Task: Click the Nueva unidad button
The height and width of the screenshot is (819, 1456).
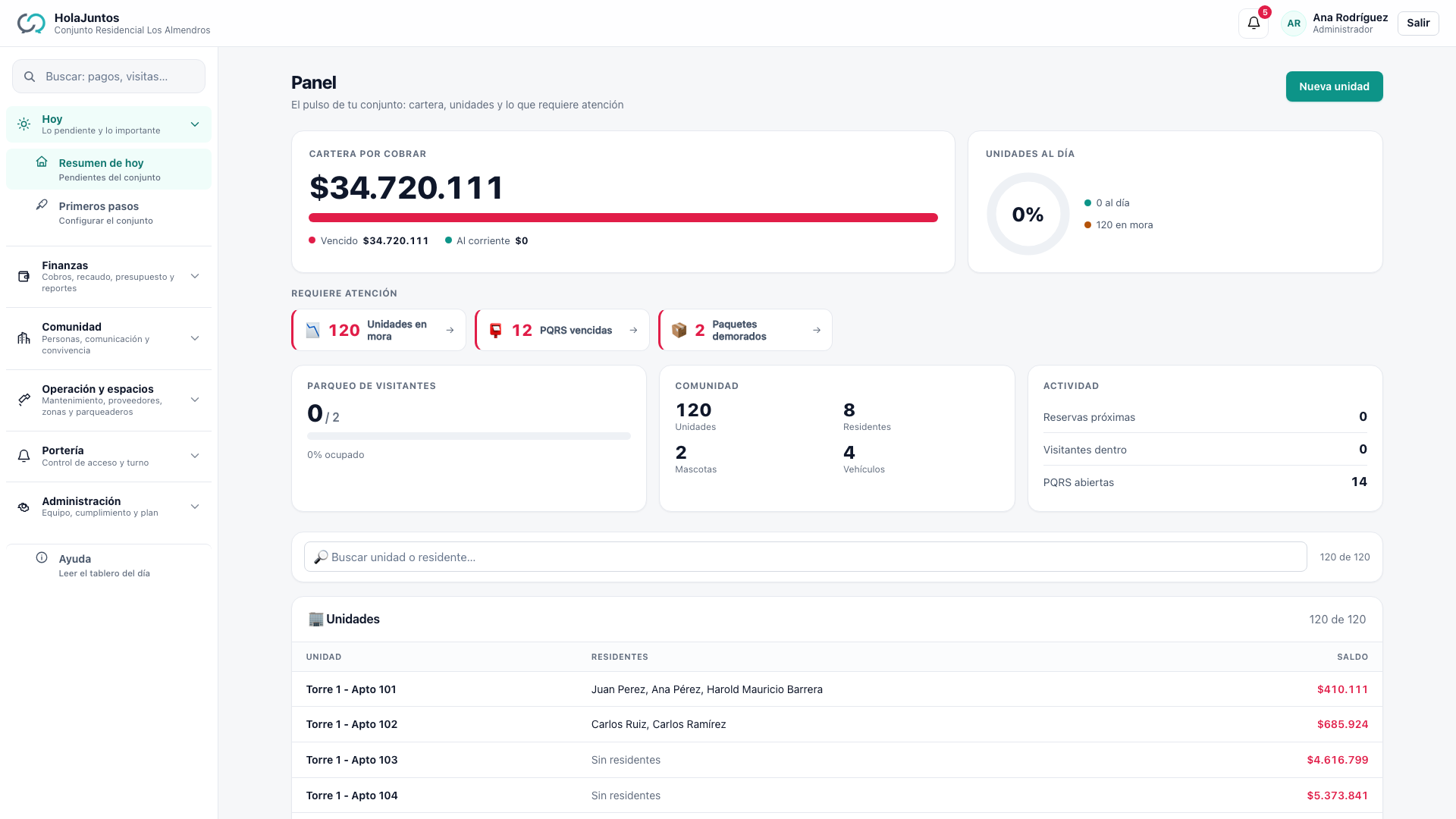Action: tap(1334, 86)
